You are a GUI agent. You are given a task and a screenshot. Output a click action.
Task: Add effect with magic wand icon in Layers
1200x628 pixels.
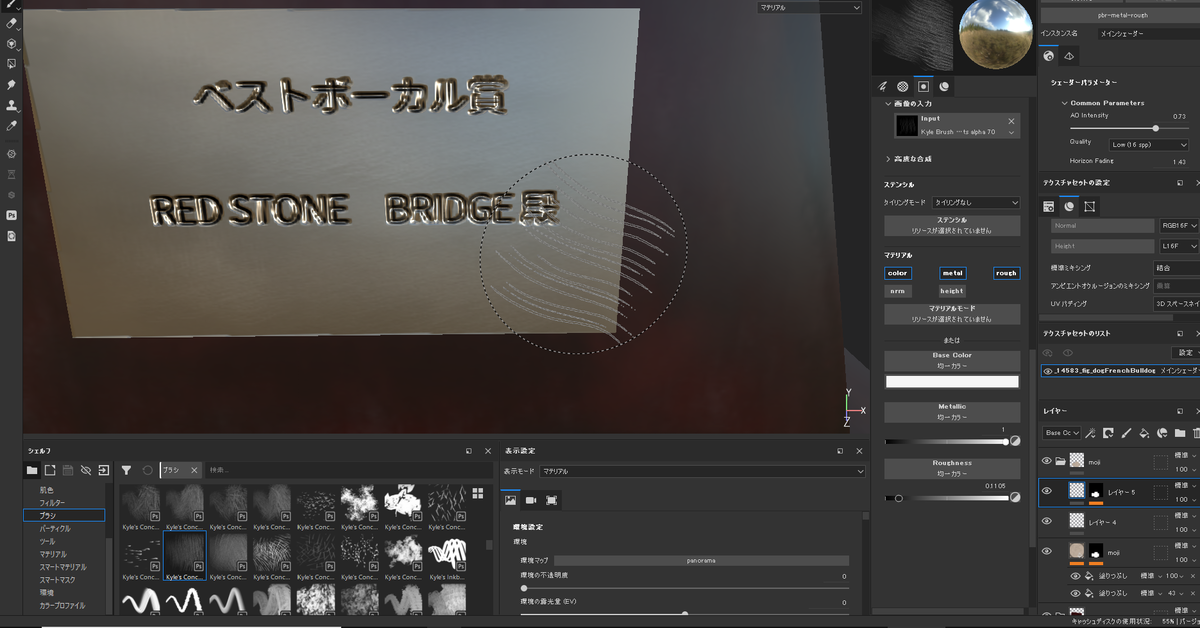(1090, 433)
